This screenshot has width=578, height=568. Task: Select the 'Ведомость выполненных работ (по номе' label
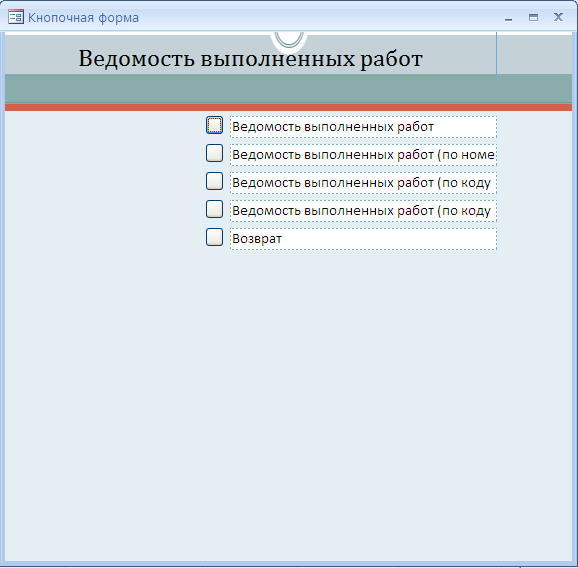363,155
